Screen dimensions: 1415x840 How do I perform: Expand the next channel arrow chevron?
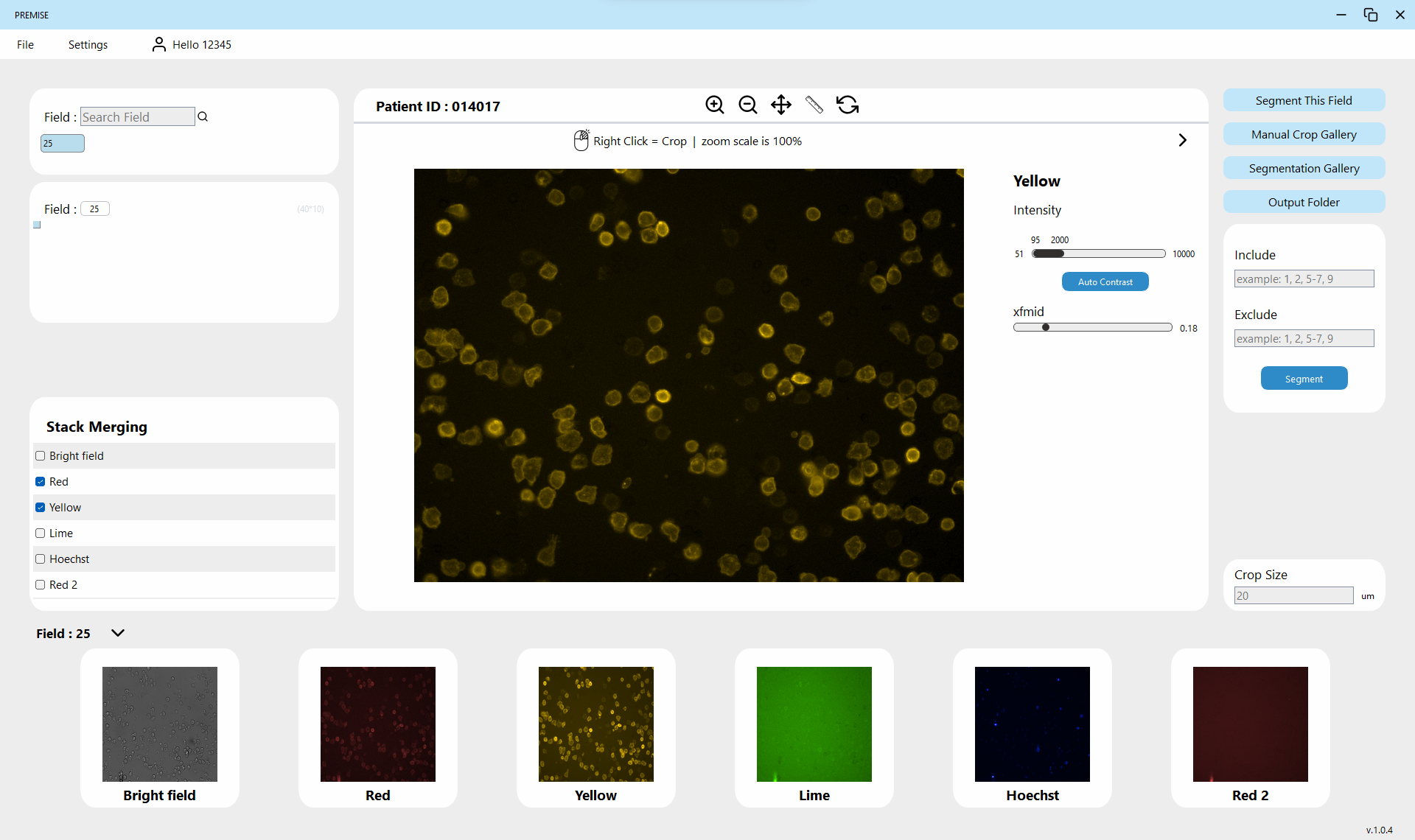pyautogui.click(x=1182, y=140)
